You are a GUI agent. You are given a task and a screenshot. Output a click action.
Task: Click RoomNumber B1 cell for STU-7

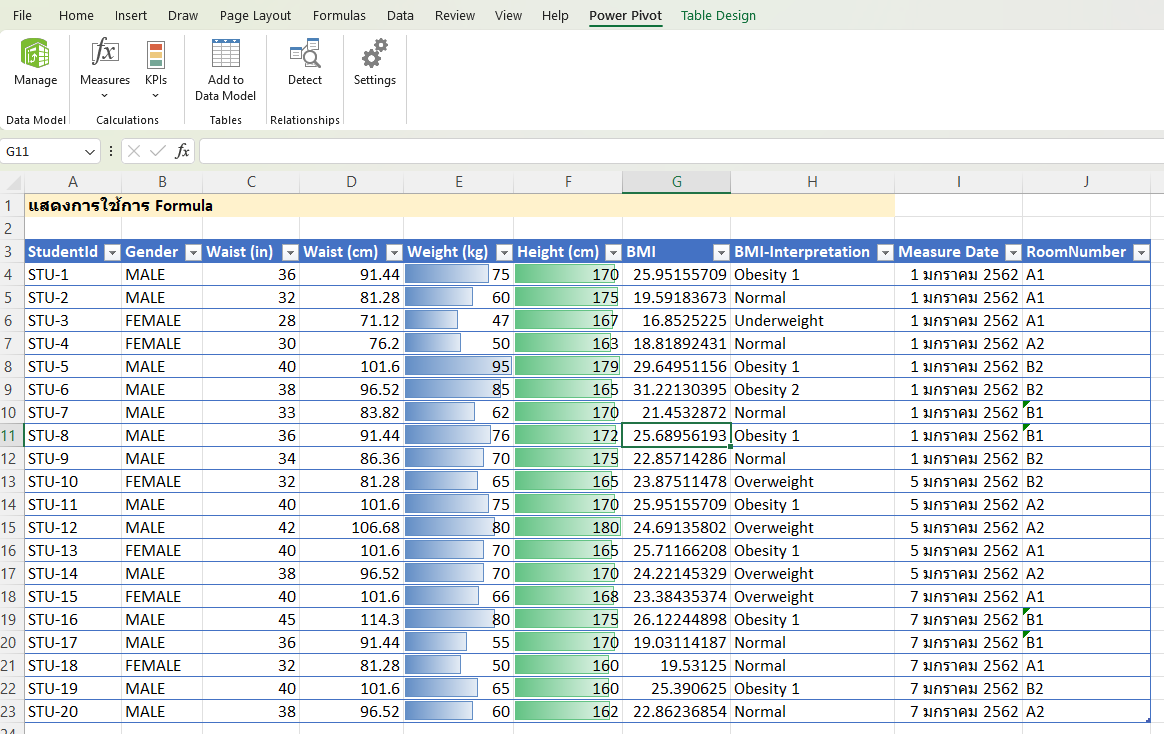pyautogui.click(x=1086, y=413)
